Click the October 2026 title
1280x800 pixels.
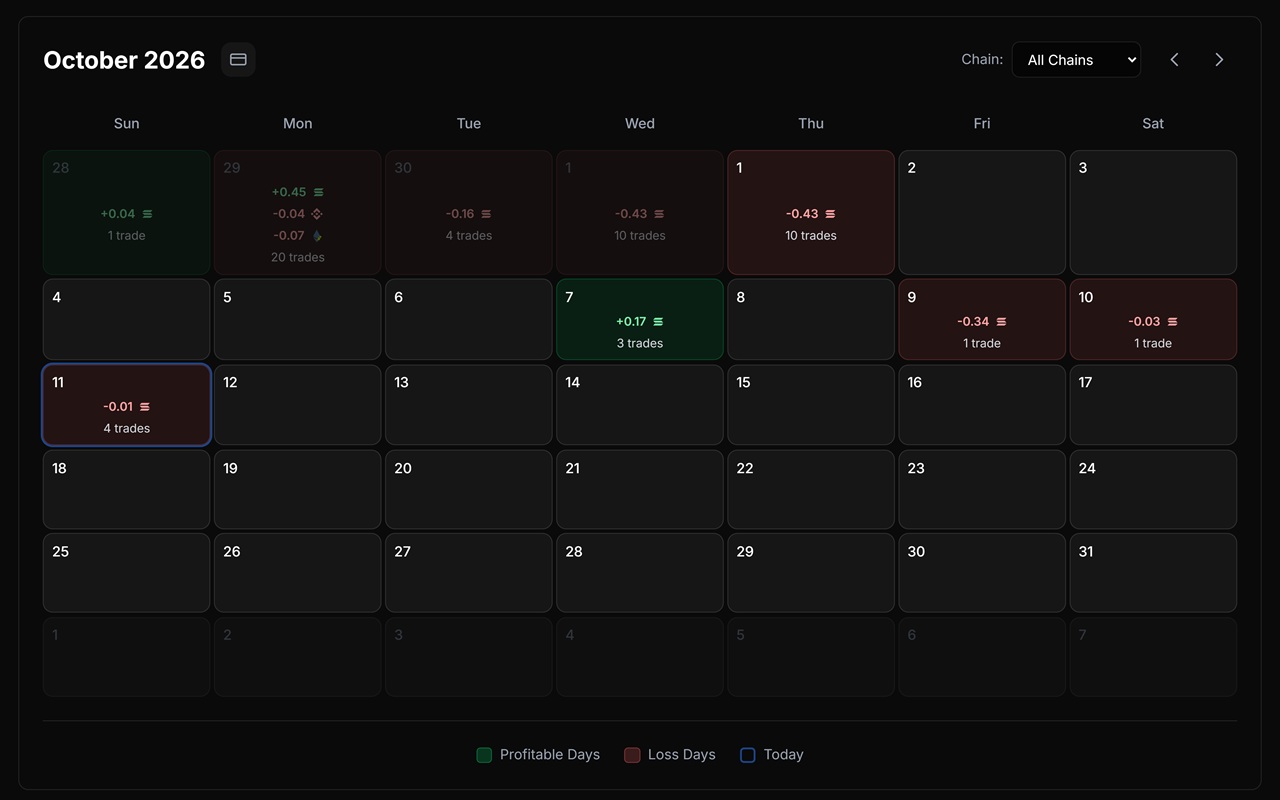pos(124,60)
